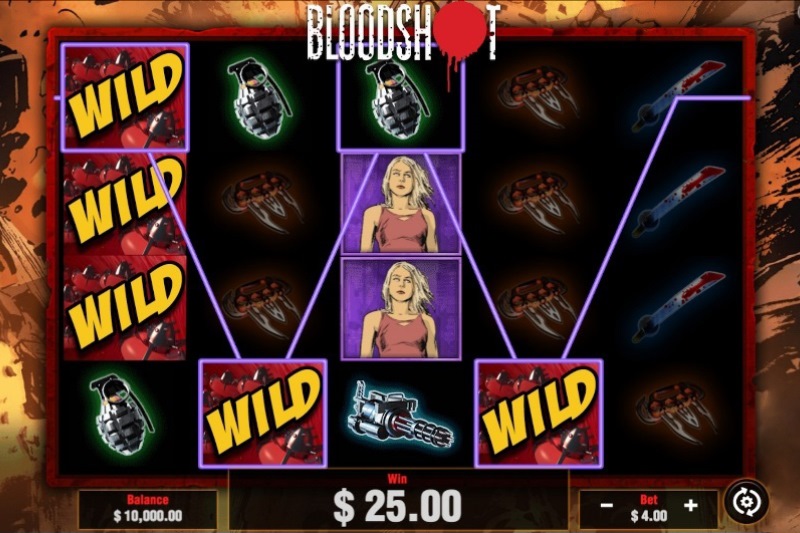Screen dimensions: 800x533
Task: Click the Bloodshot game title logo
Action: coord(403,36)
